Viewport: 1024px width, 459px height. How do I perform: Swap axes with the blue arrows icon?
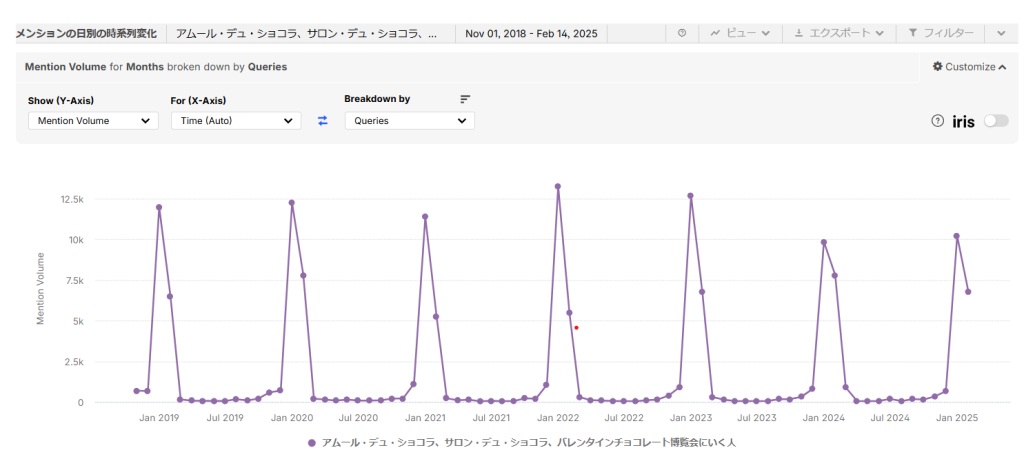tap(323, 121)
